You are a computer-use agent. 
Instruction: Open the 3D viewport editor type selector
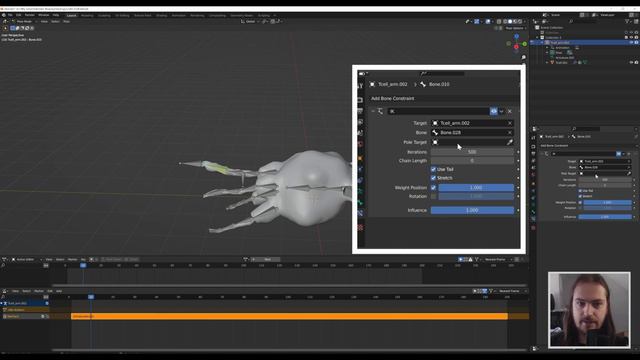(5, 21)
